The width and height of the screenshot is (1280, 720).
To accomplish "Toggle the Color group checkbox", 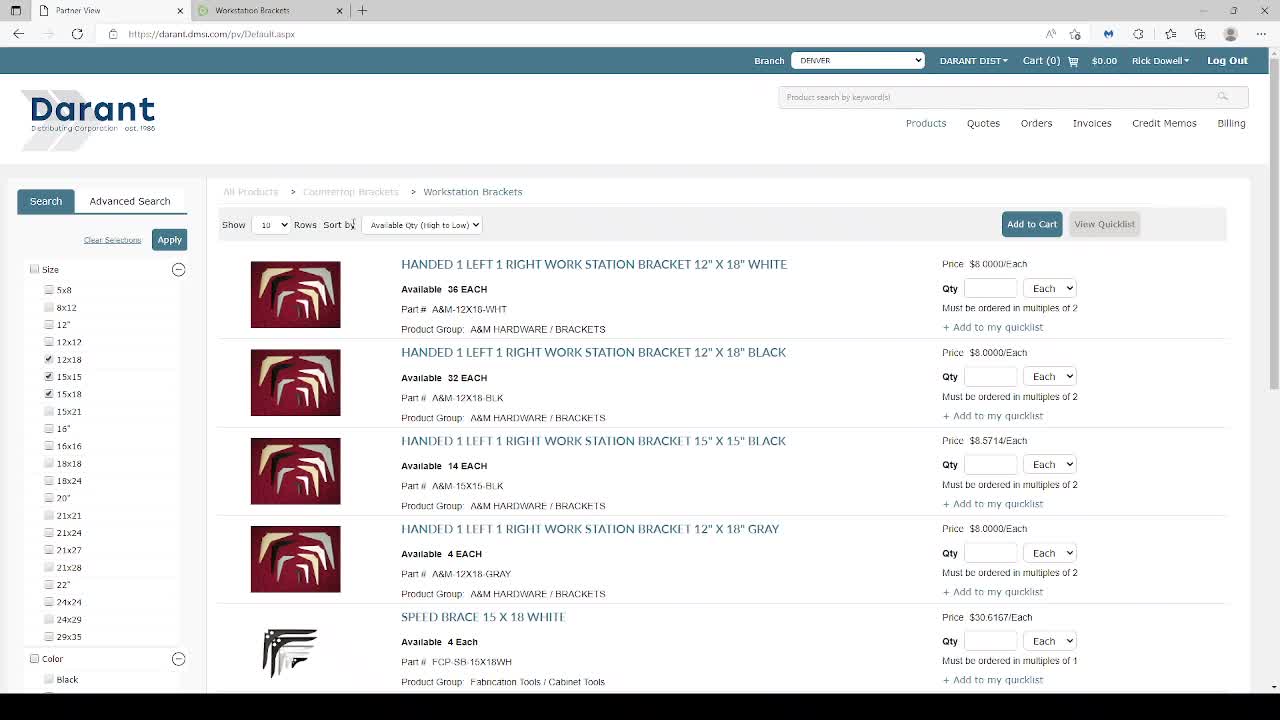I will pos(34,659).
